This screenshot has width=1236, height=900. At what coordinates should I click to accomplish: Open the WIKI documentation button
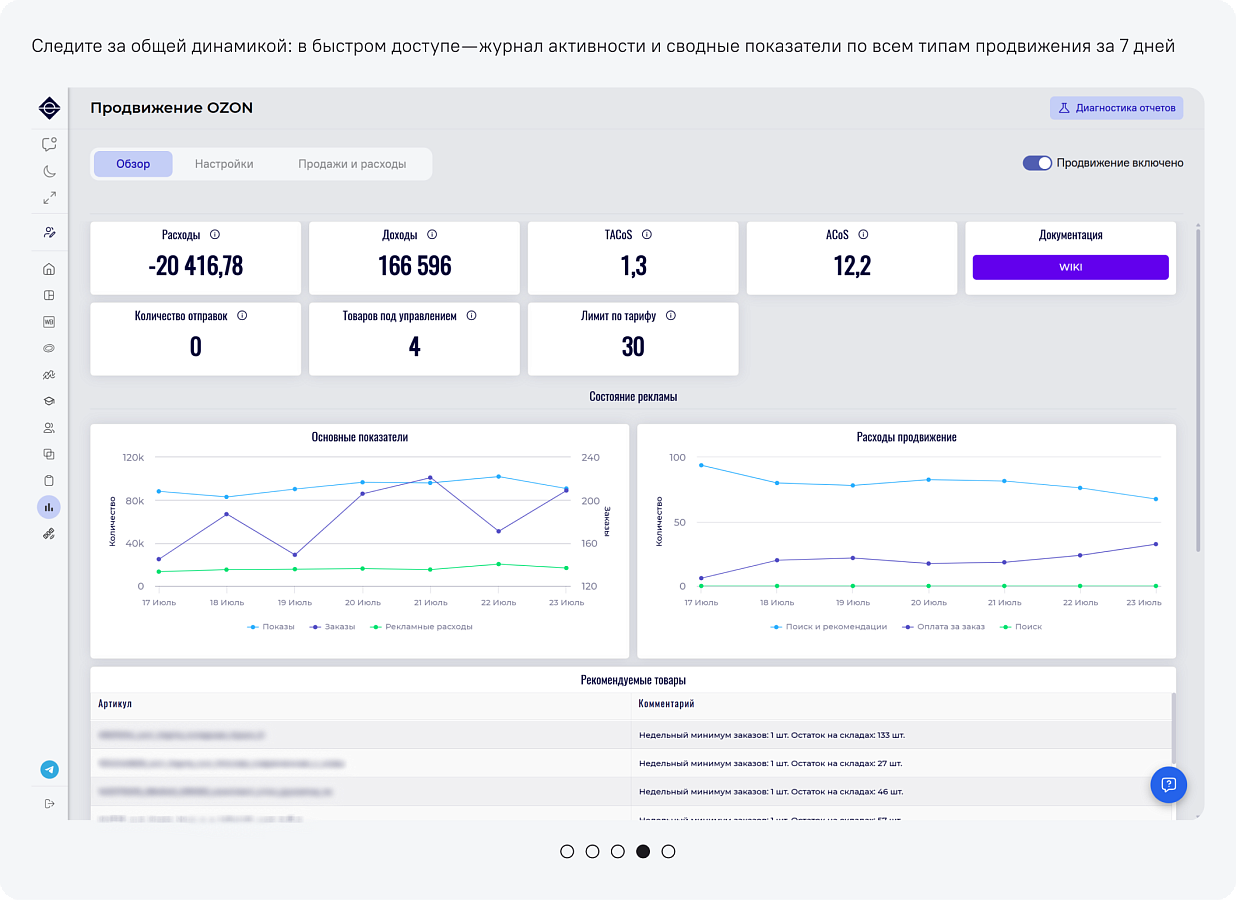point(1070,267)
